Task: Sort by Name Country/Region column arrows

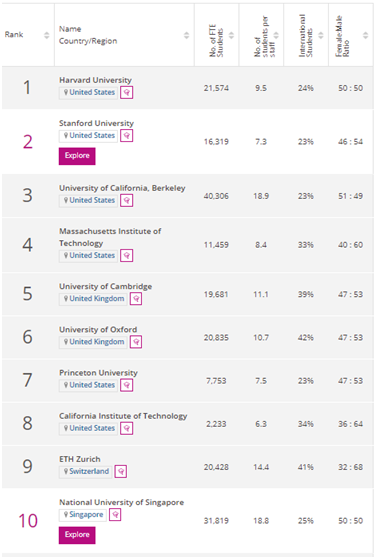Action: point(186,35)
